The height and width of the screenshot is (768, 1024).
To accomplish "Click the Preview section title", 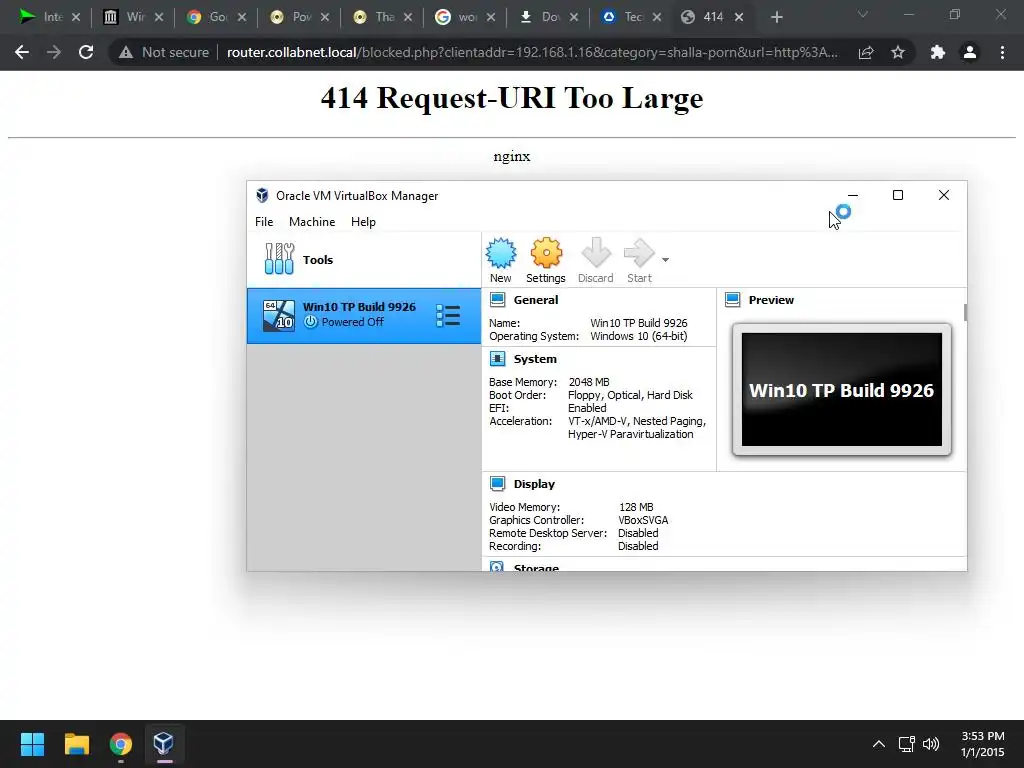I will click(x=771, y=300).
